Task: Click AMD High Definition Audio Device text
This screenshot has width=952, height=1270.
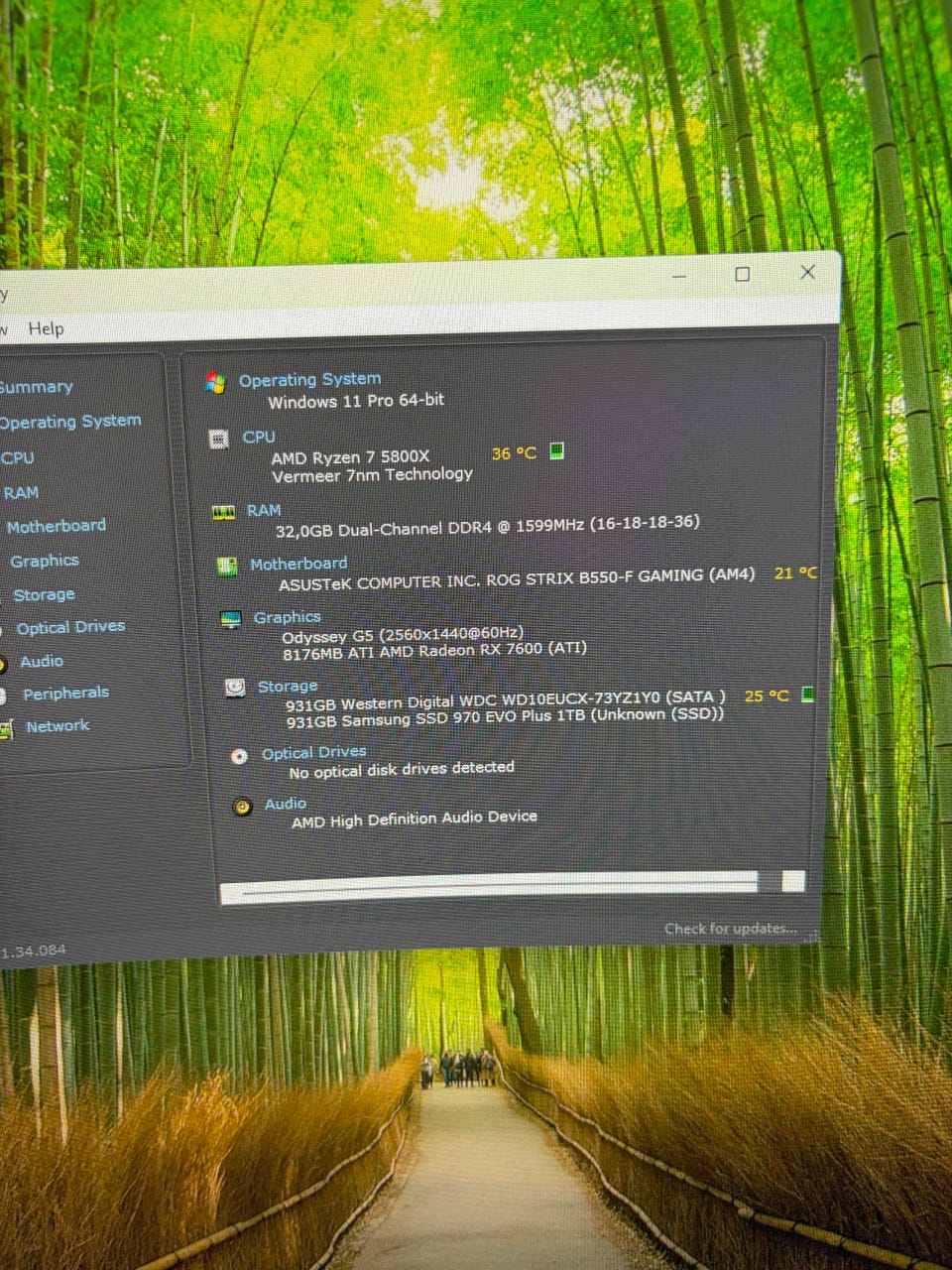Action: pos(415,820)
